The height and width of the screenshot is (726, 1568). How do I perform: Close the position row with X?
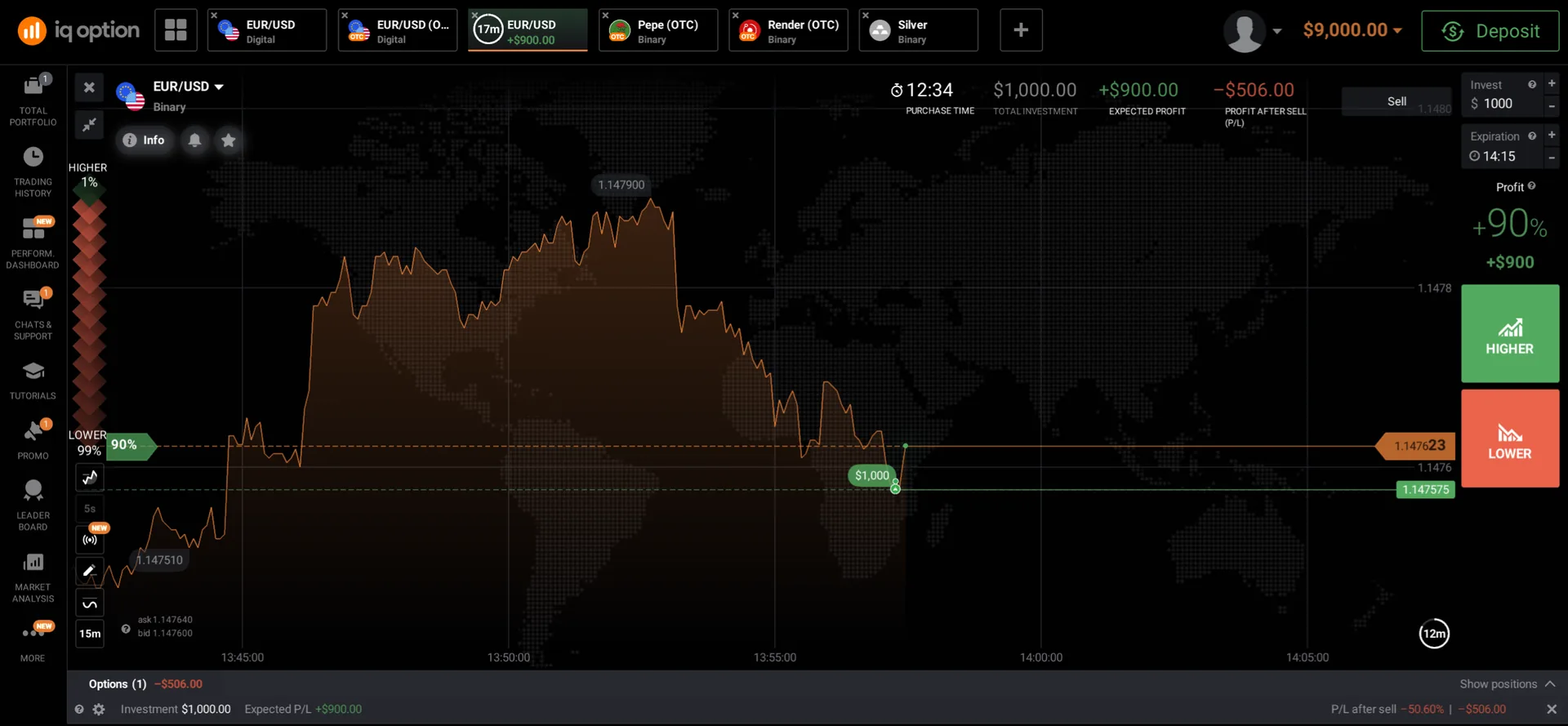click(1552, 710)
